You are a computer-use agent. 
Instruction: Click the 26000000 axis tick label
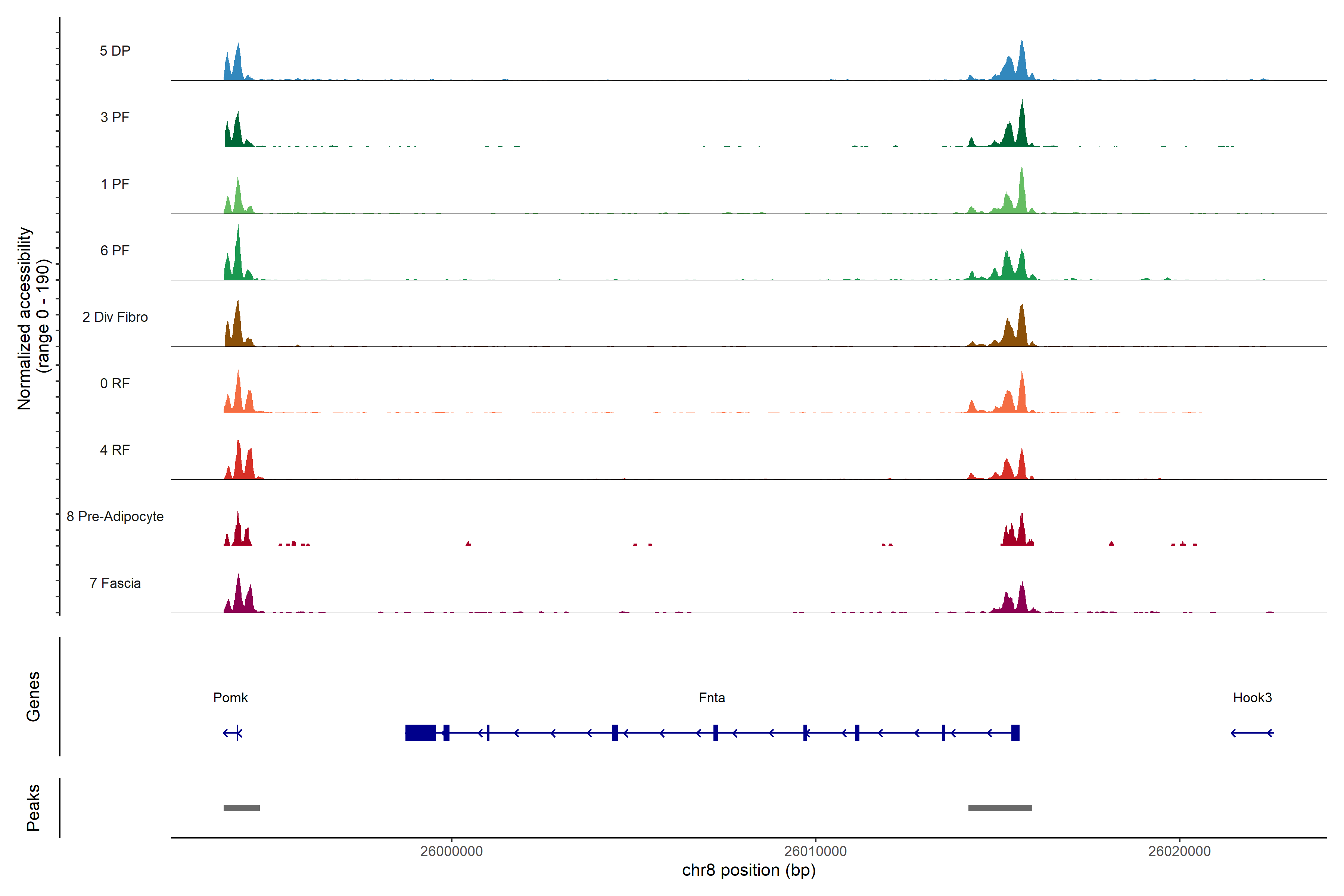[451, 852]
